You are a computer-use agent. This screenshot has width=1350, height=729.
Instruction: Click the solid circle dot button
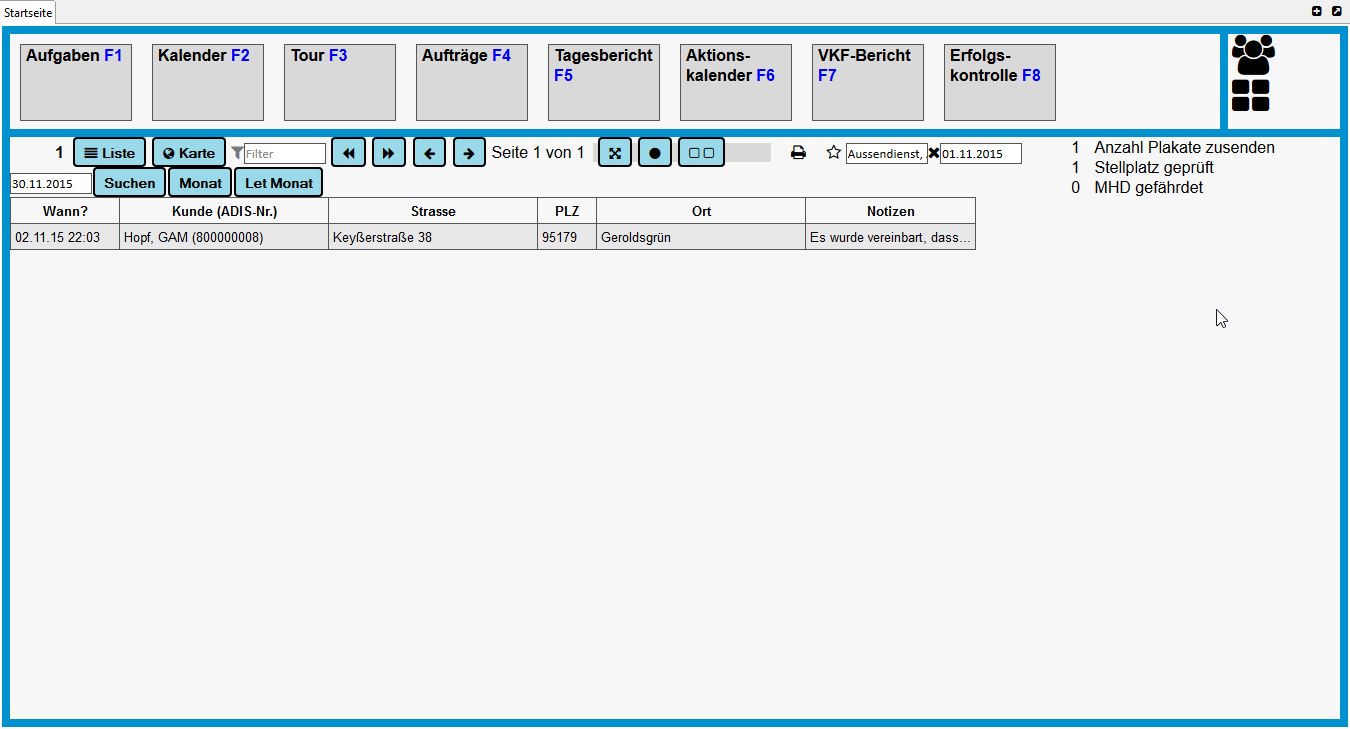click(655, 153)
